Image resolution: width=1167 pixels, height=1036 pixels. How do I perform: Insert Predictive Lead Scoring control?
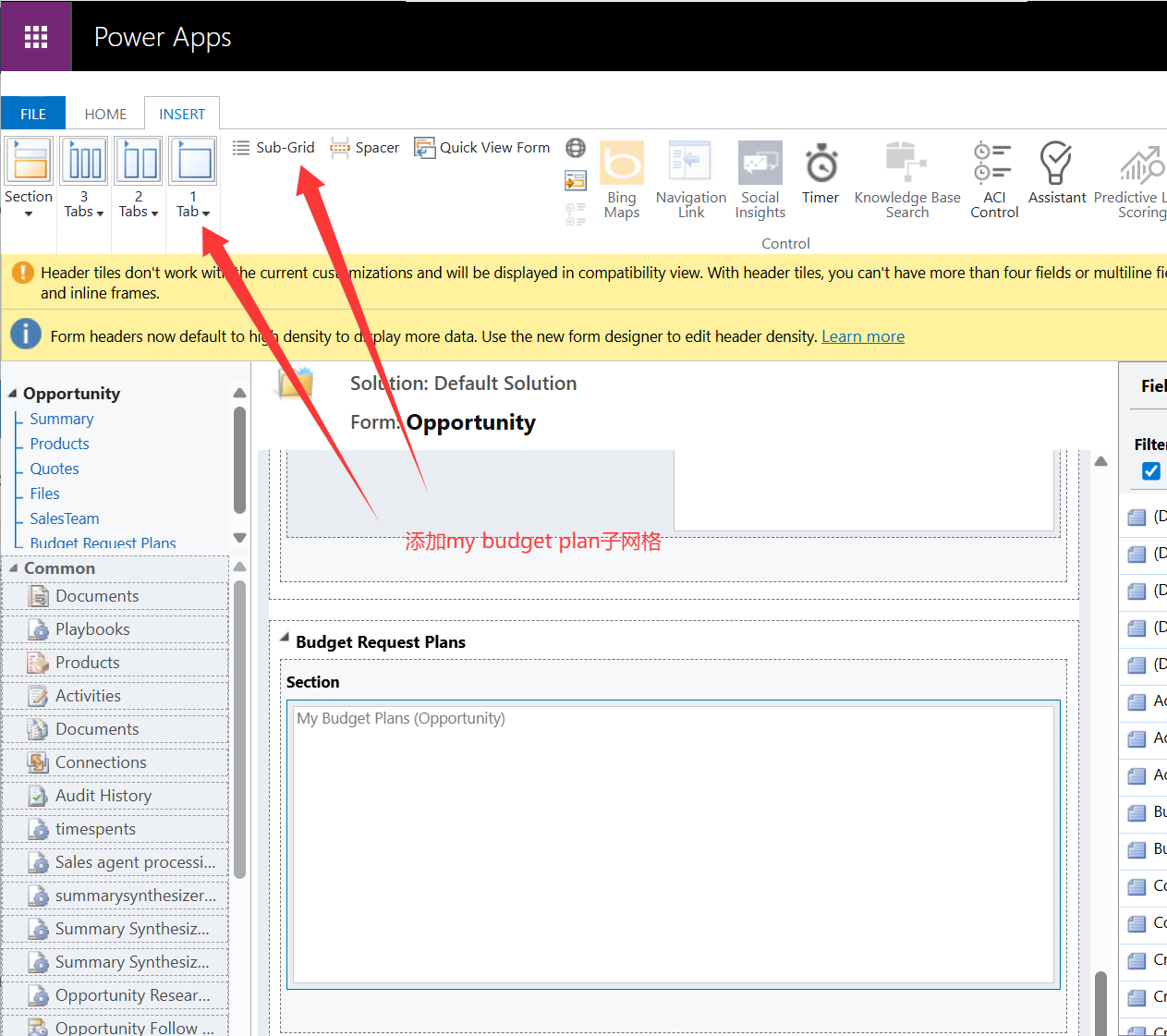click(1132, 180)
